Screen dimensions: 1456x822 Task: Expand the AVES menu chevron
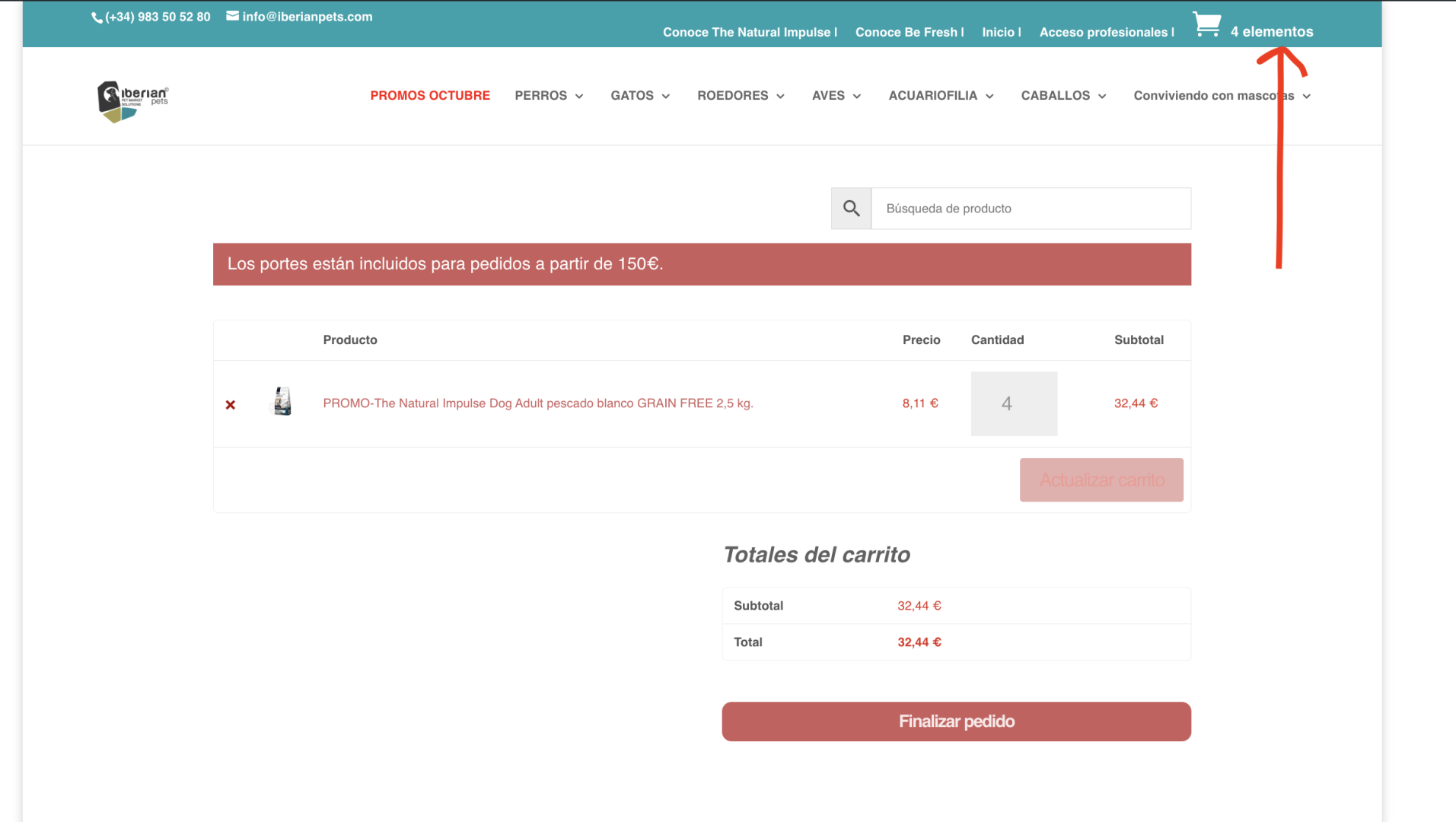coord(857,97)
